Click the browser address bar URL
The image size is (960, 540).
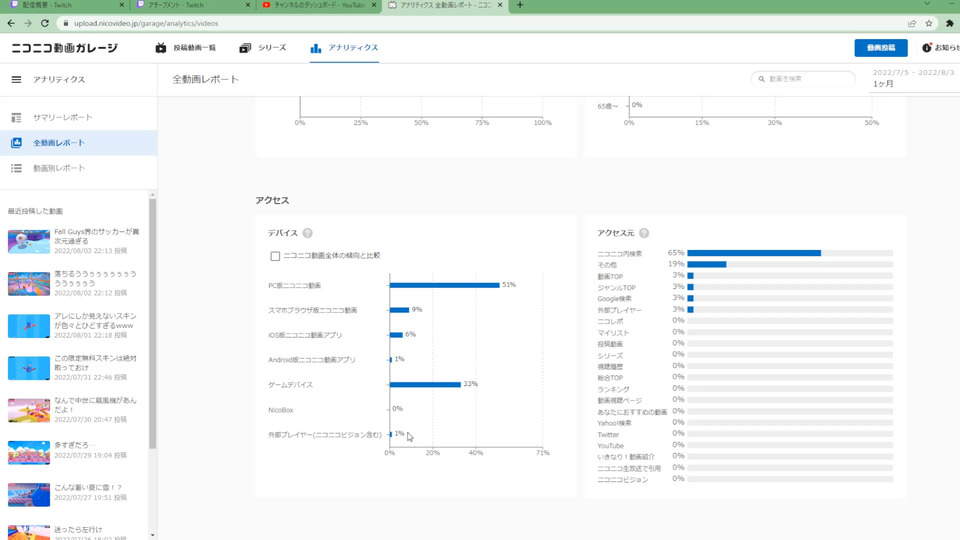[146, 23]
